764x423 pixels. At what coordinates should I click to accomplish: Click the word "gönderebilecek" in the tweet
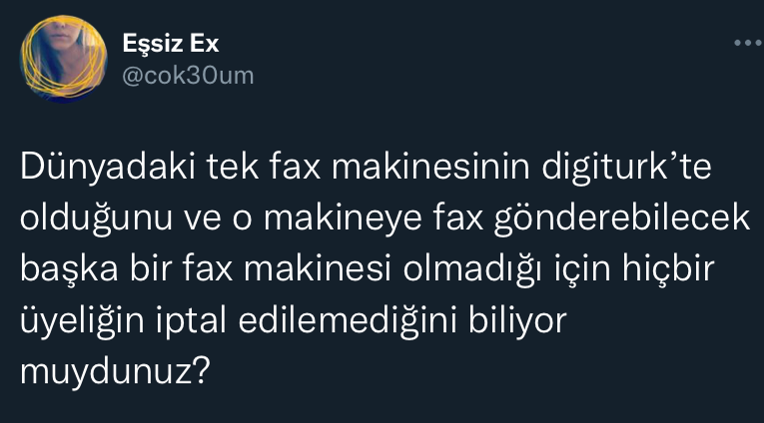pos(622,219)
